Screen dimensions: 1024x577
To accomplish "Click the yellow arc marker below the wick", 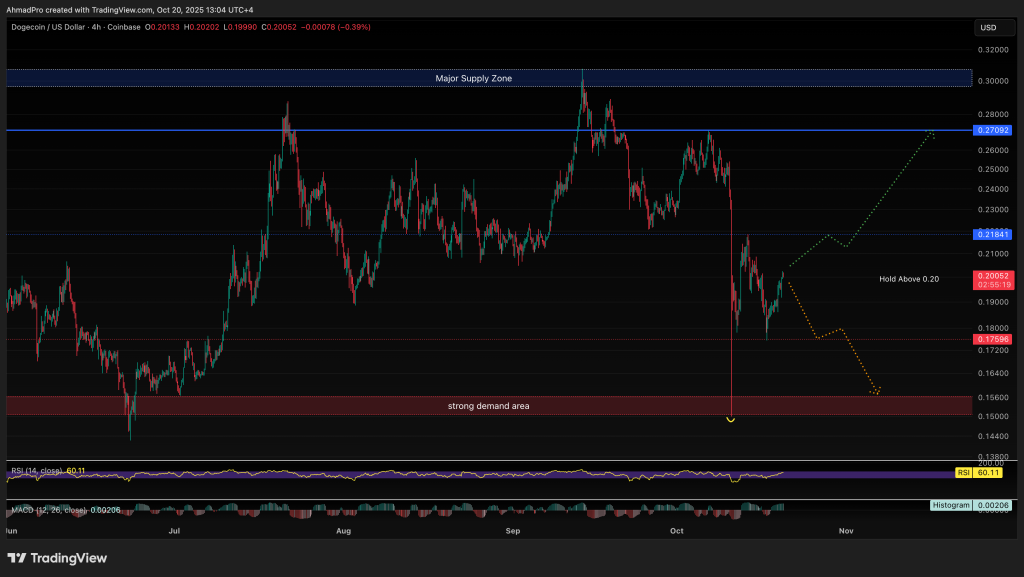I will 731,420.
